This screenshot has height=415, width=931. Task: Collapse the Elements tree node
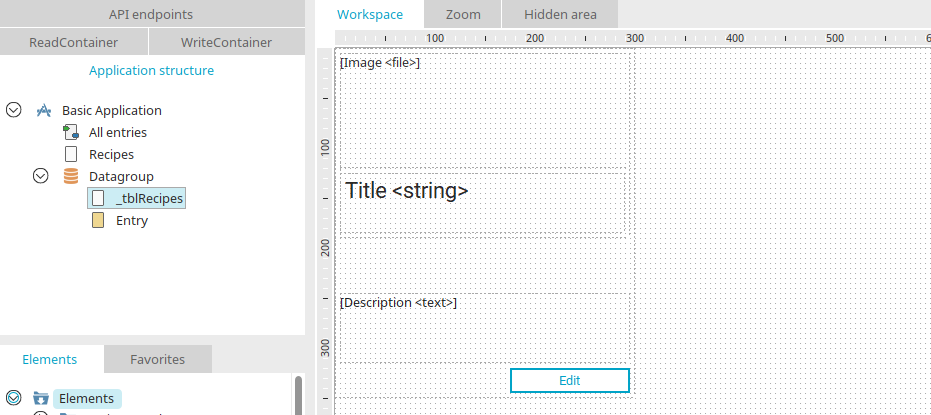point(14,398)
